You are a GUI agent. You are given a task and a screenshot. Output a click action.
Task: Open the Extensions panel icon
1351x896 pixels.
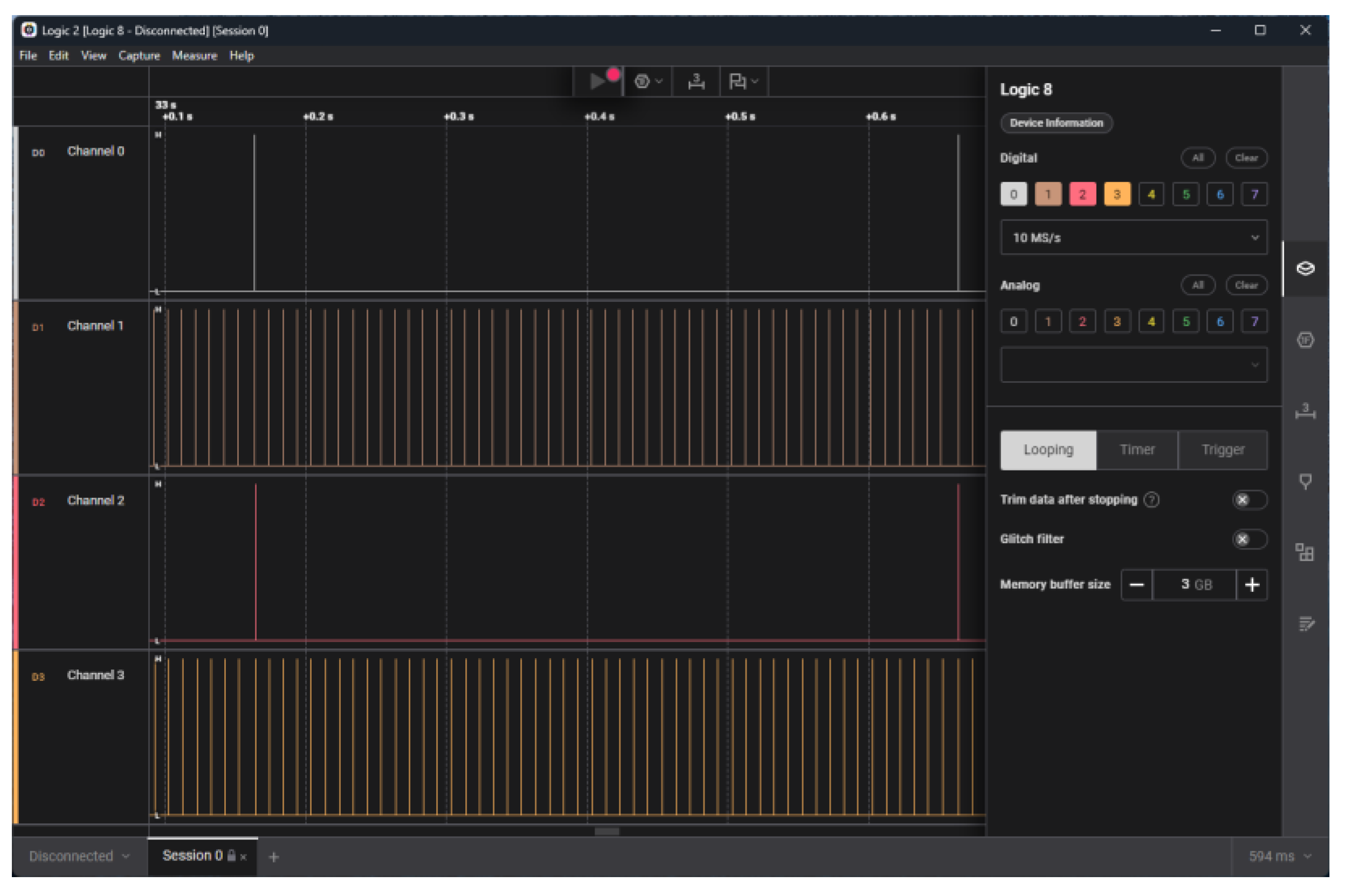[1305, 553]
